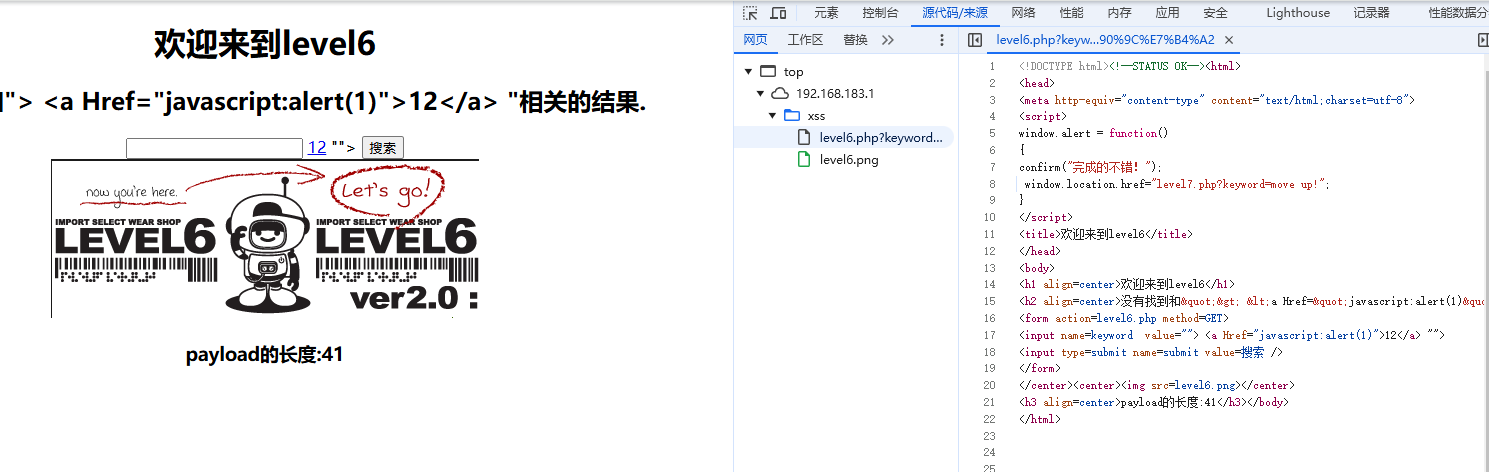The width and height of the screenshot is (1489, 472).
Task: Select the 工作区 (Workspace) sub-tab
Action: coord(805,40)
